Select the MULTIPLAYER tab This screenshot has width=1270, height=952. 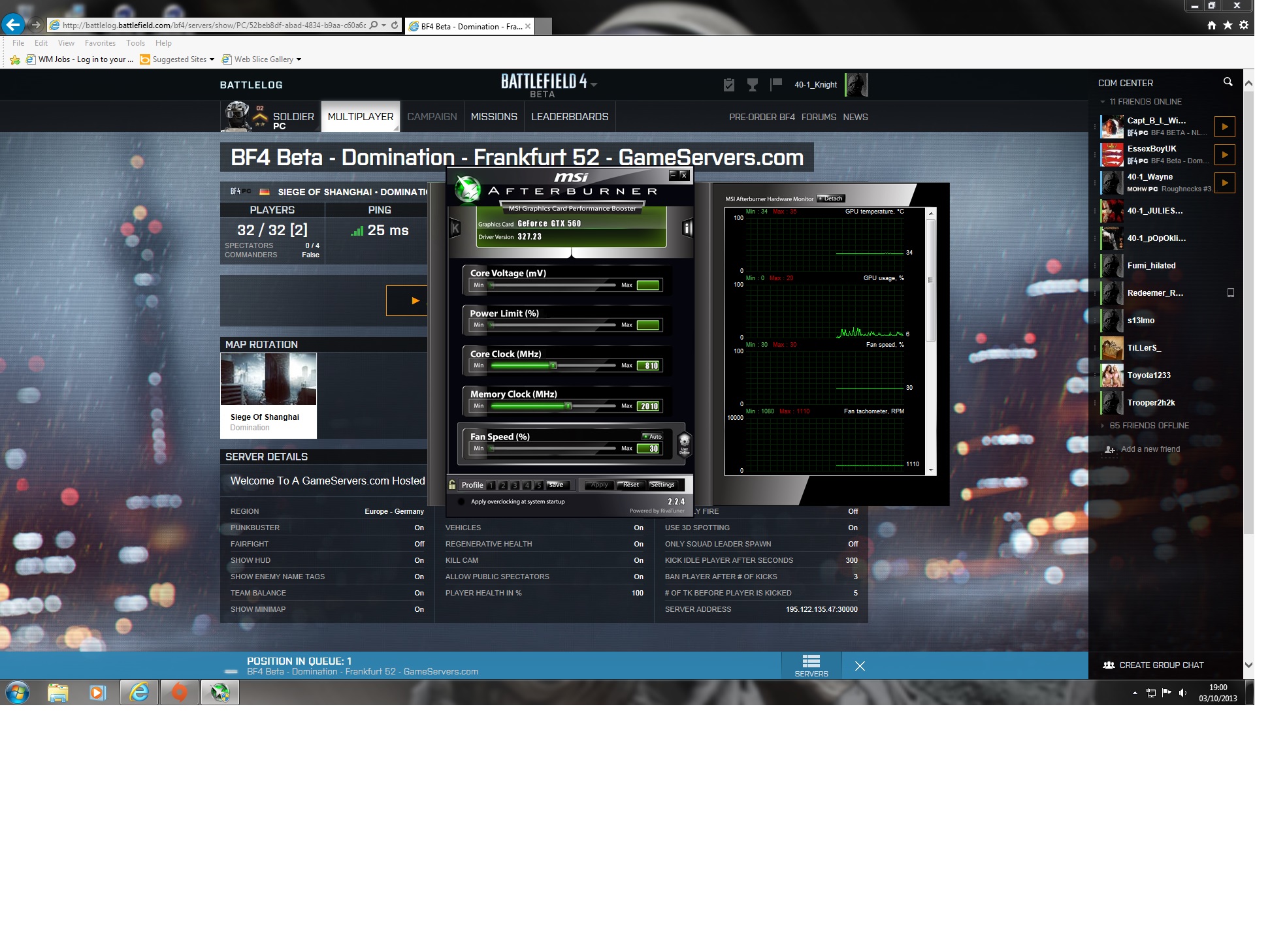click(361, 116)
